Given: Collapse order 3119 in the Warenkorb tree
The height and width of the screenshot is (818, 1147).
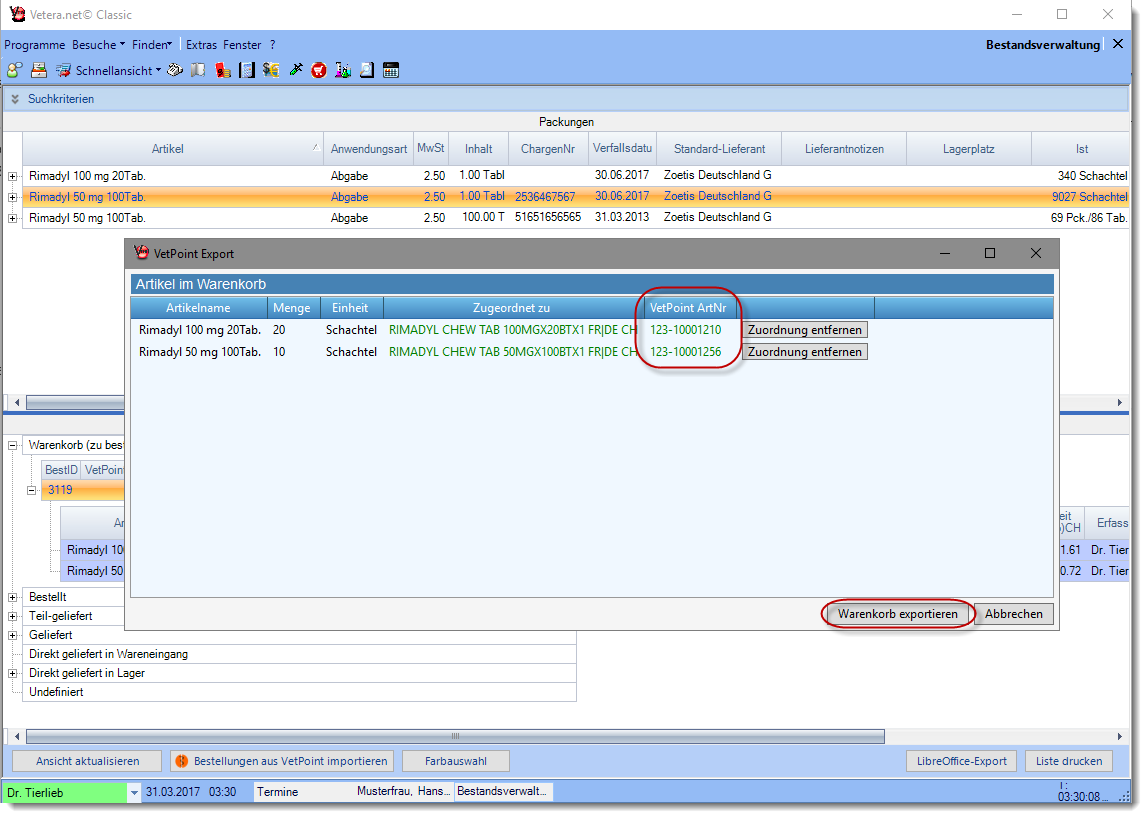Looking at the screenshot, I should click(x=32, y=490).
